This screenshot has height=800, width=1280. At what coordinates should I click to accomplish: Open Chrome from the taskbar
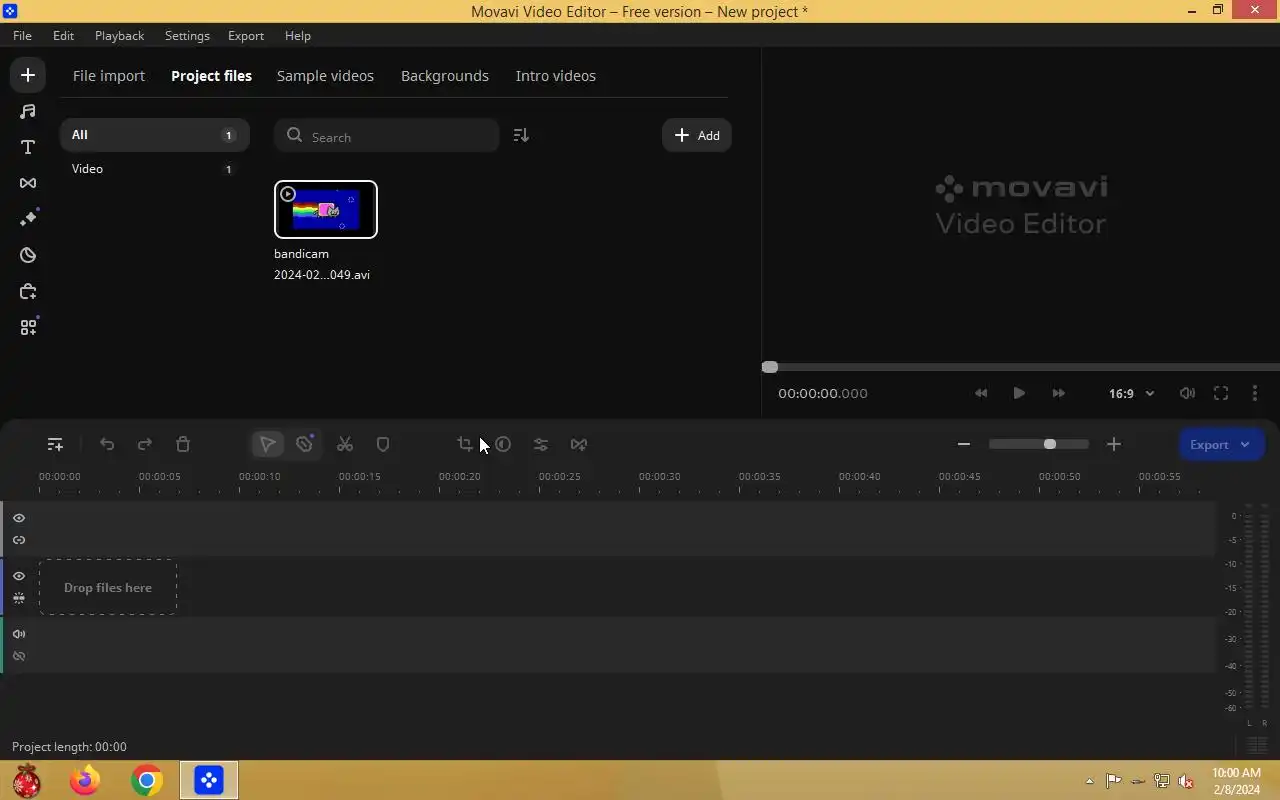(x=147, y=780)
